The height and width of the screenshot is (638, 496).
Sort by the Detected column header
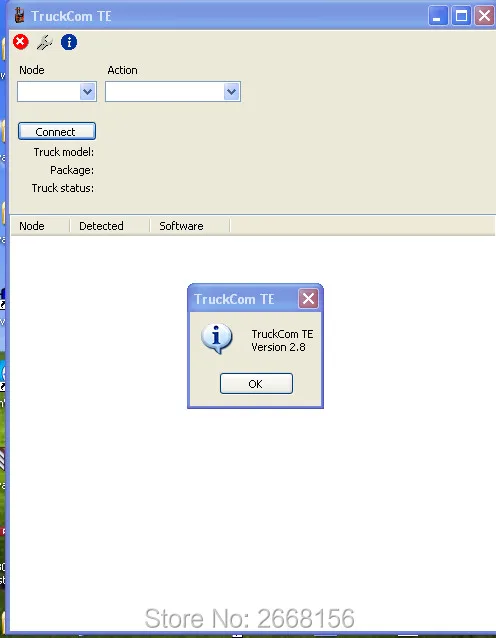point(110,226)
